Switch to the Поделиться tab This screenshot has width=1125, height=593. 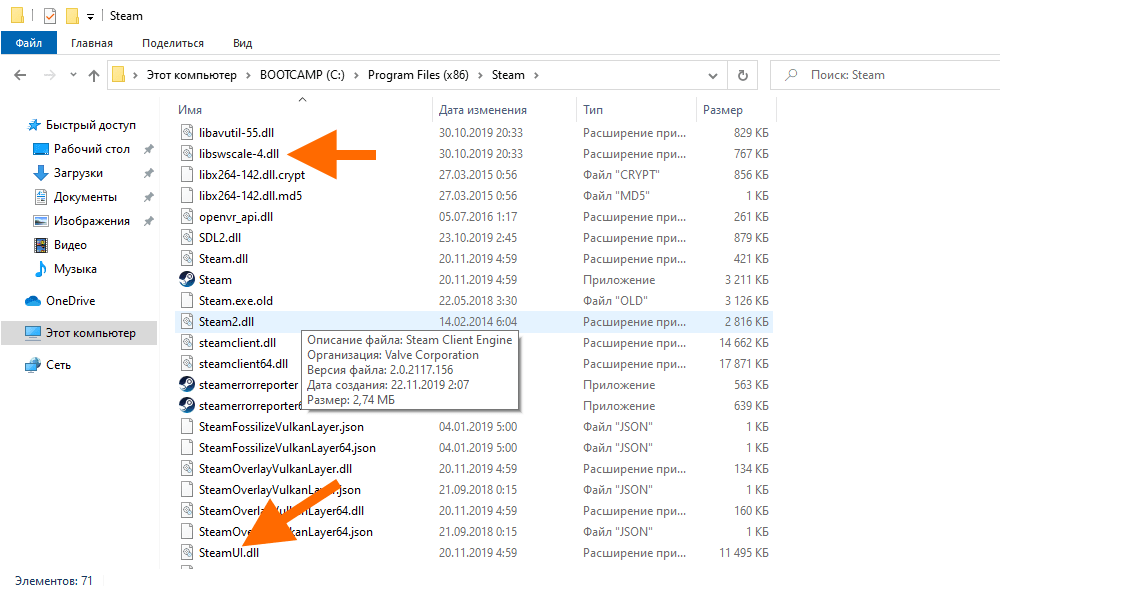tap(173, 43)
